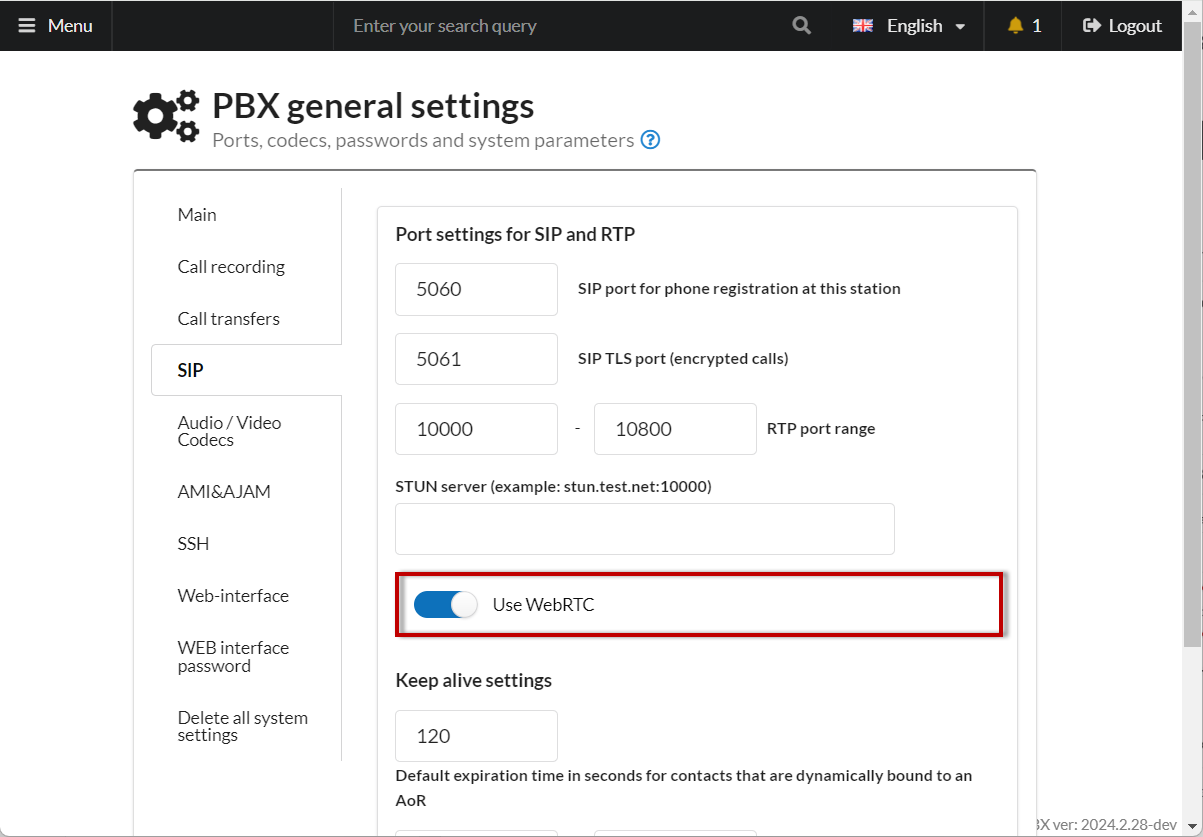Open the Call recording tab
This screenshot has height=837, width=1203.
231,267
